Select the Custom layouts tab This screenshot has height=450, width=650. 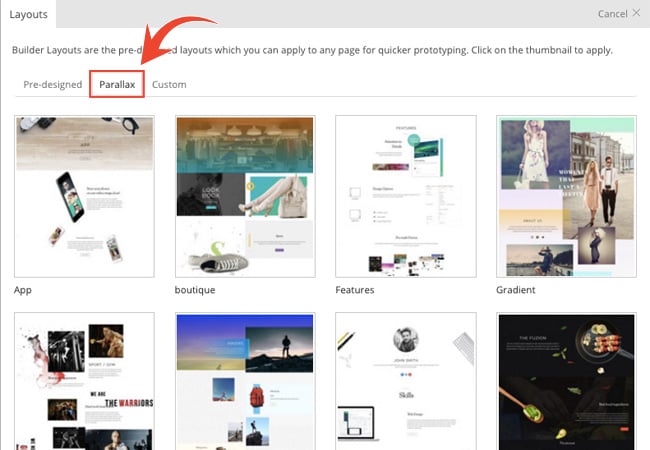(169, 85)
